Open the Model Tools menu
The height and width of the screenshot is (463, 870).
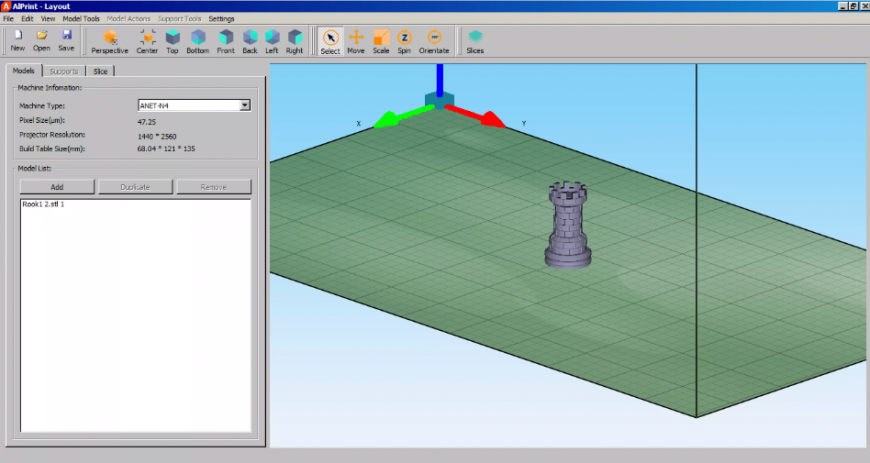tap(81, 19)
